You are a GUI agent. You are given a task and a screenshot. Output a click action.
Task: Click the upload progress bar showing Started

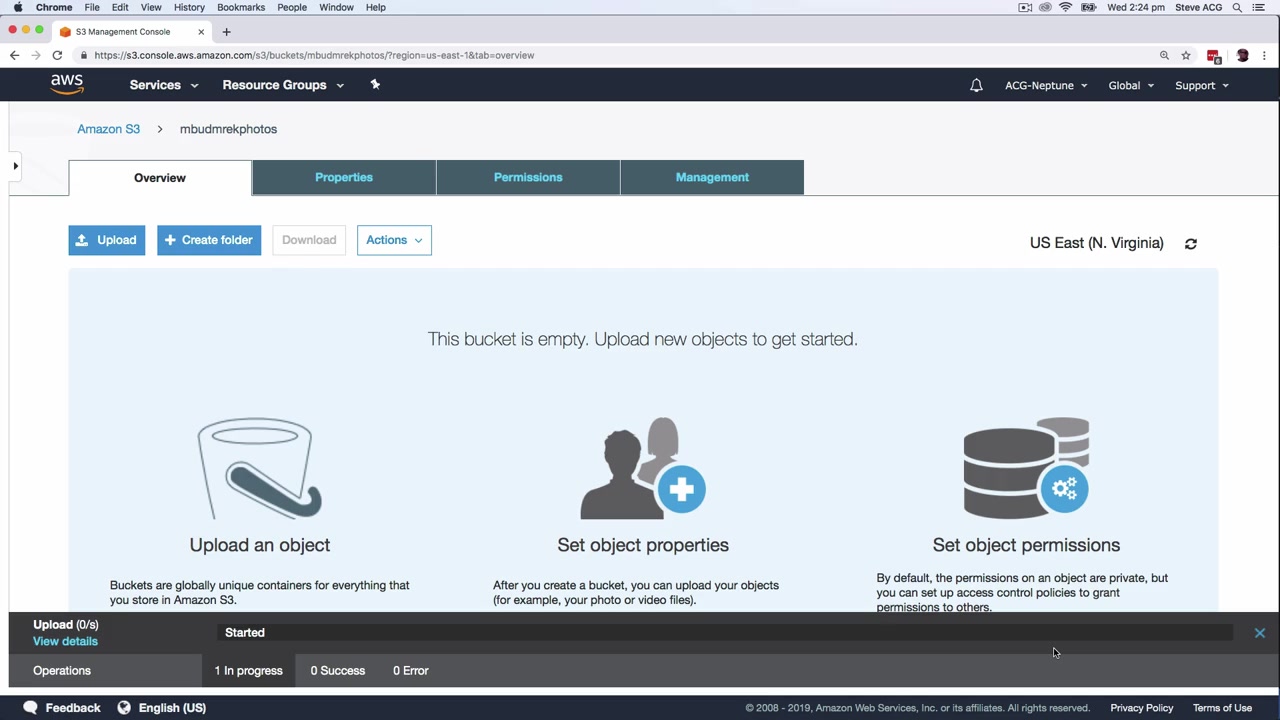point(725,632)
